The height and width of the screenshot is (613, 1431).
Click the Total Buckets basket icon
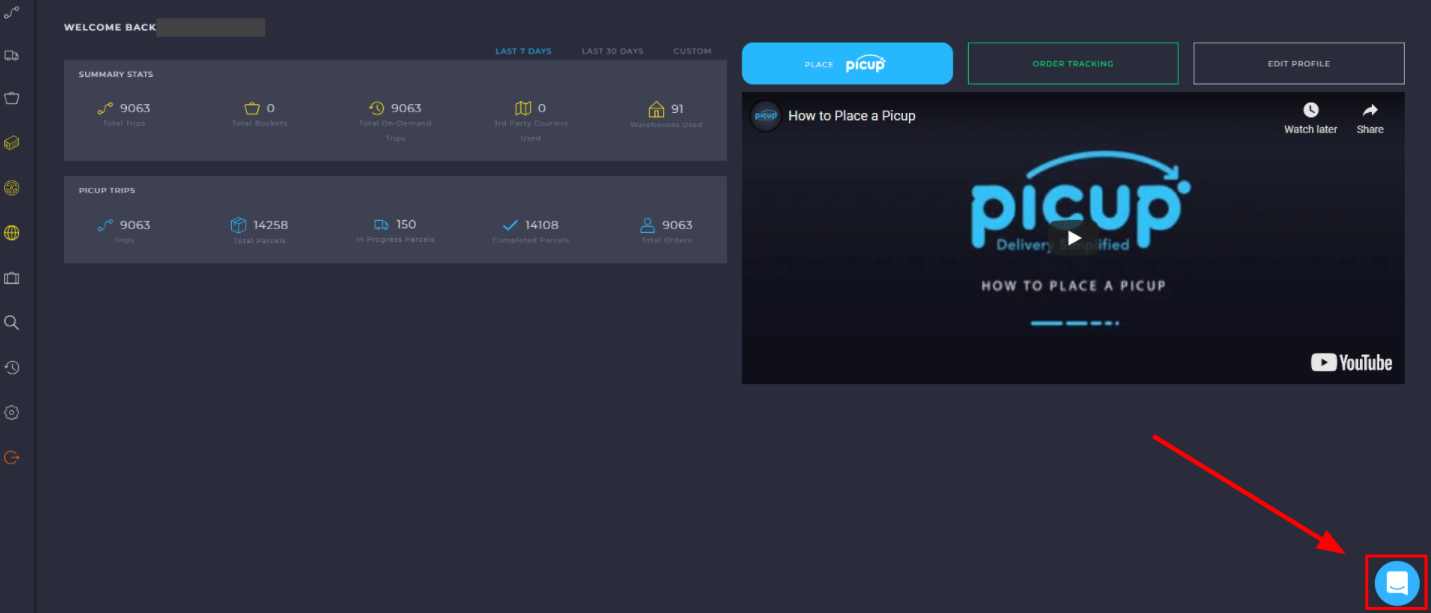pos(252,108)
